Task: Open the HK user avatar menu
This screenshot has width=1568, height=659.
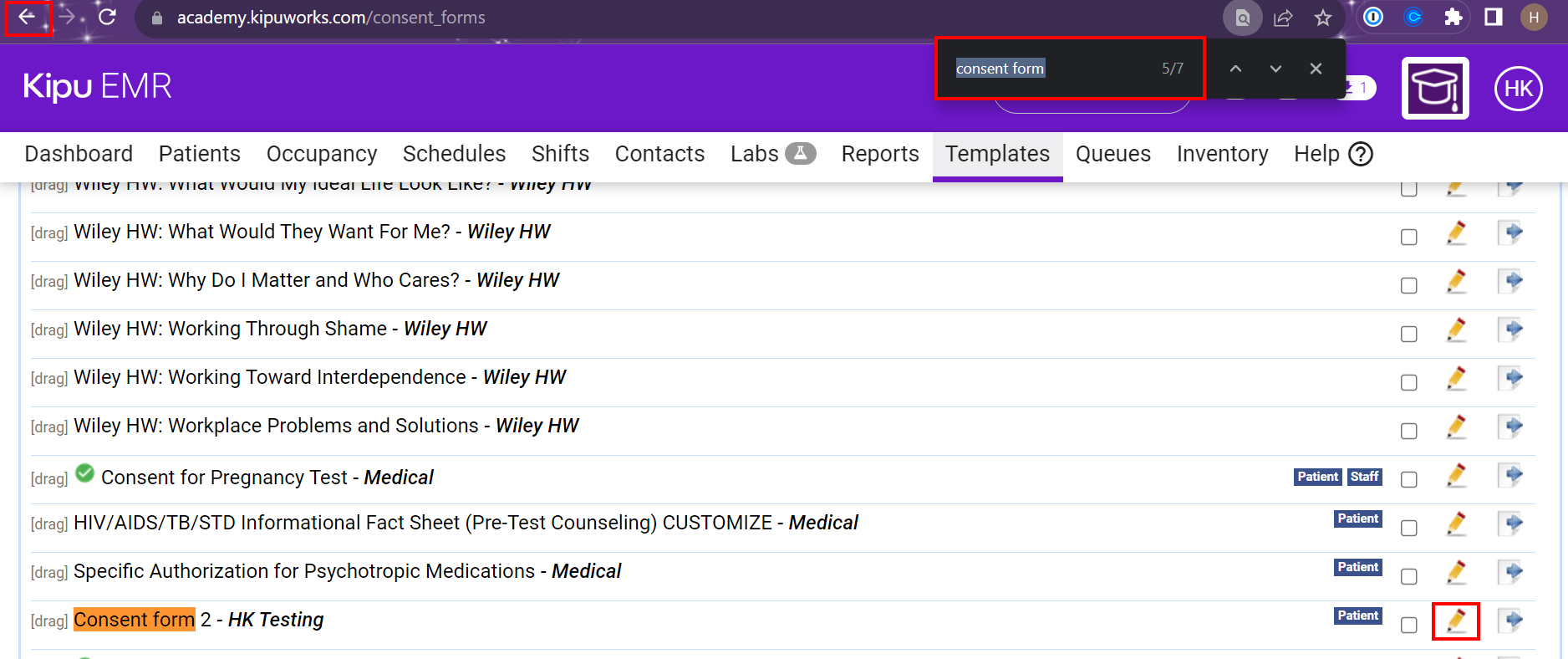Action: 1518,89
